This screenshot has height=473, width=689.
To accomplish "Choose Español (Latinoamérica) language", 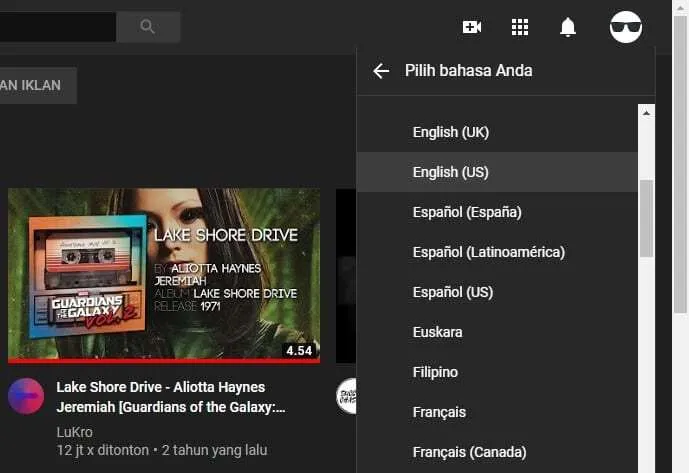I will (497, 252).
